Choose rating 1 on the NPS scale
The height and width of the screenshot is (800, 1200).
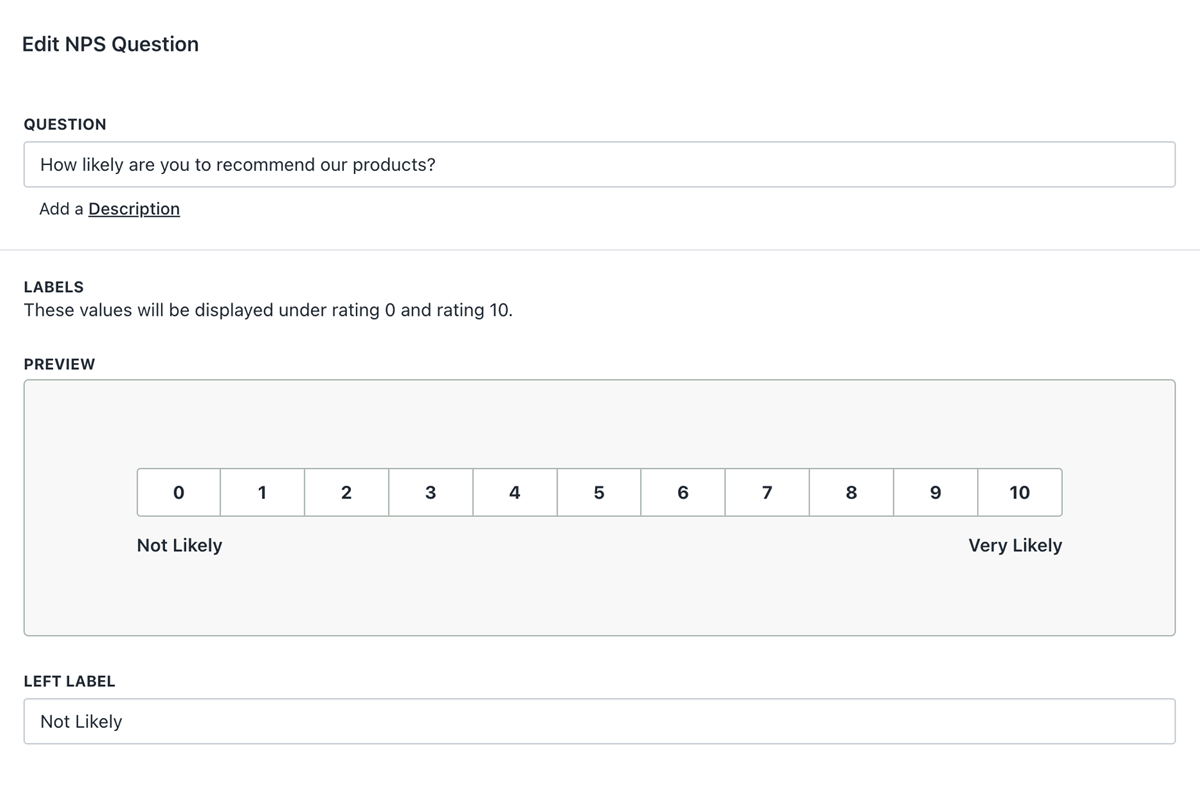(x=262, y=492)
